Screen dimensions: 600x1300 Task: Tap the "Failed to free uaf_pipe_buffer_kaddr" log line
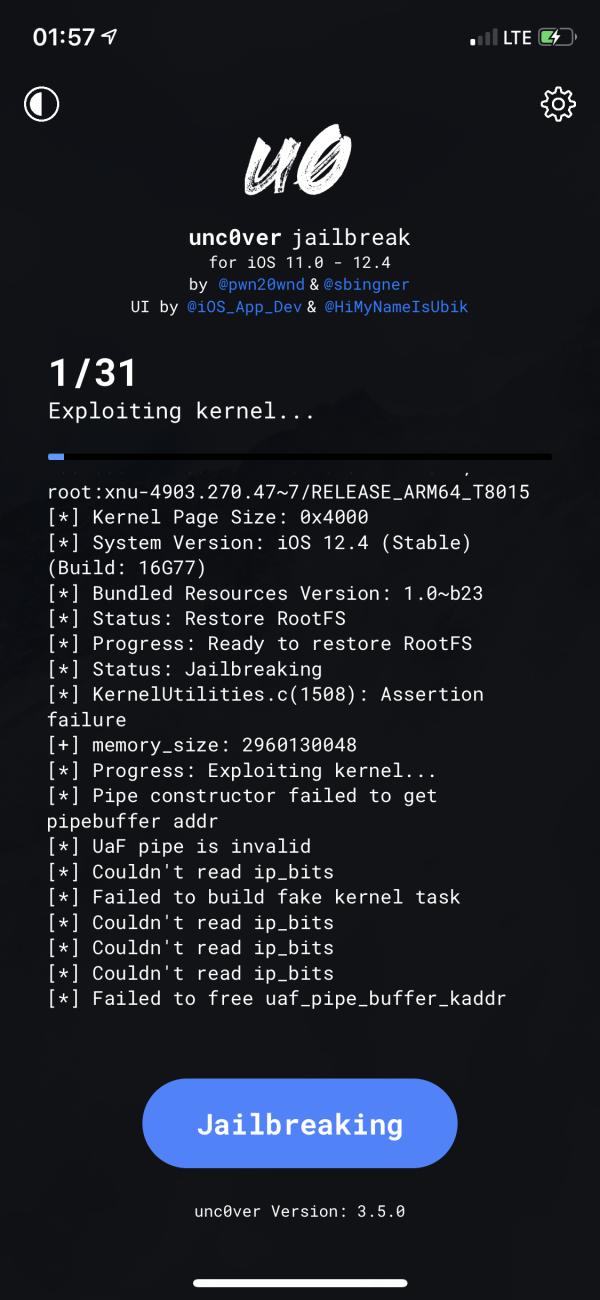coord(277,998)
